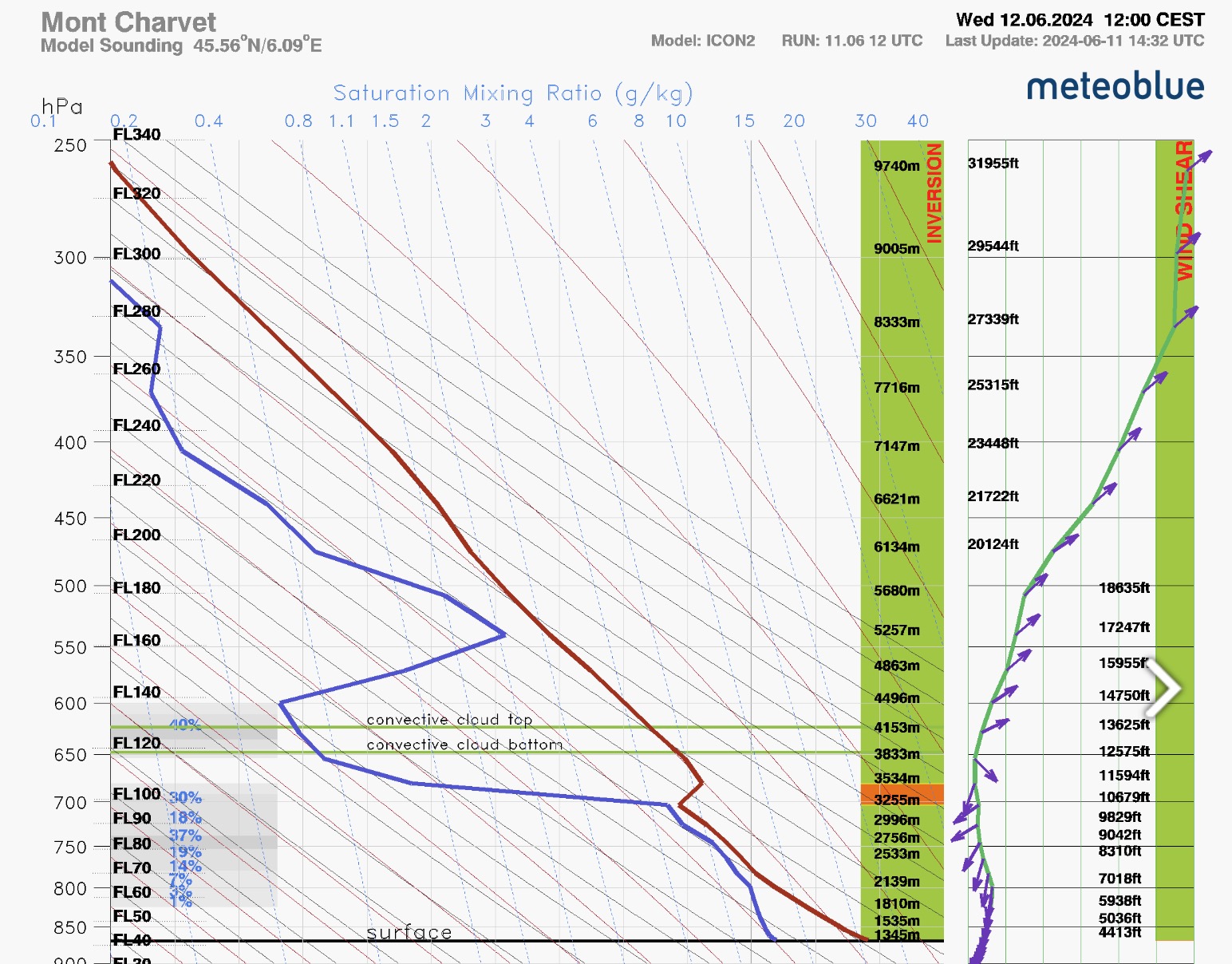Click the dew point peak near 550 hPa
The width and height of the screenshot is (1232, 964).
click(x=503, y=634)
